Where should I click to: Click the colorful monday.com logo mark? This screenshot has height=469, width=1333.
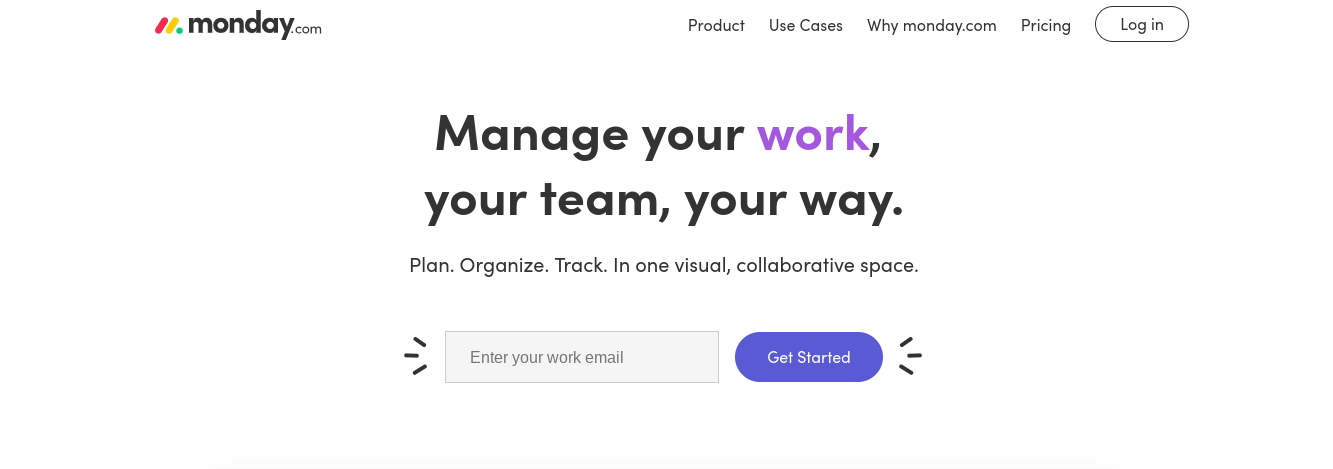coord(169,25)
